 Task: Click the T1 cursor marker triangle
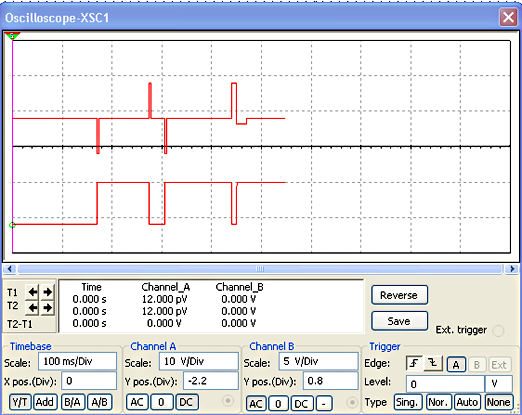click(12, 36)
